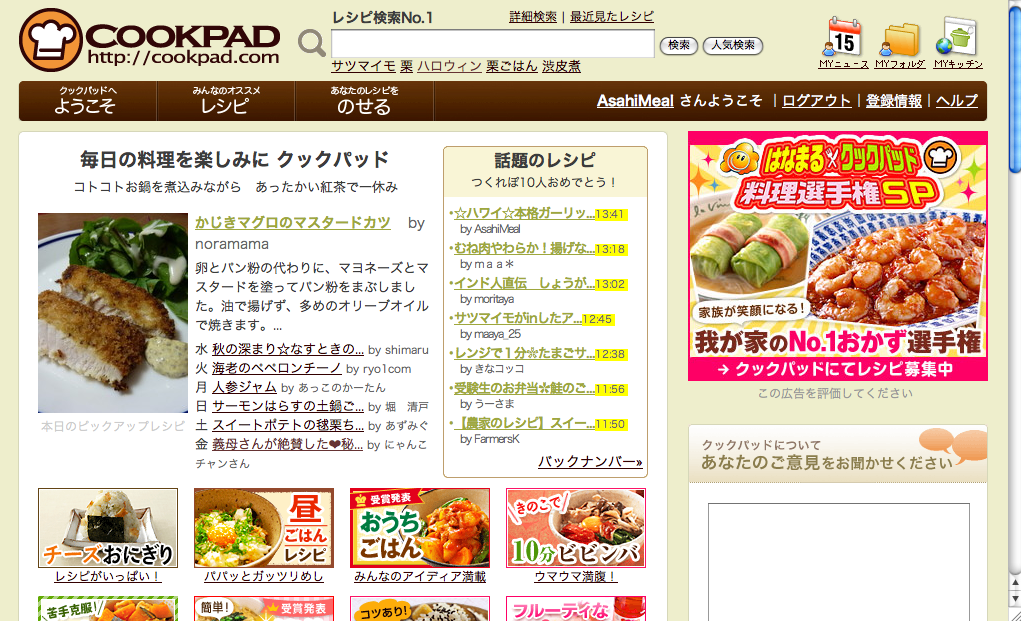Click the 昼ごはんレシピ banner image

pyautogui.click(x=264, y=528)
